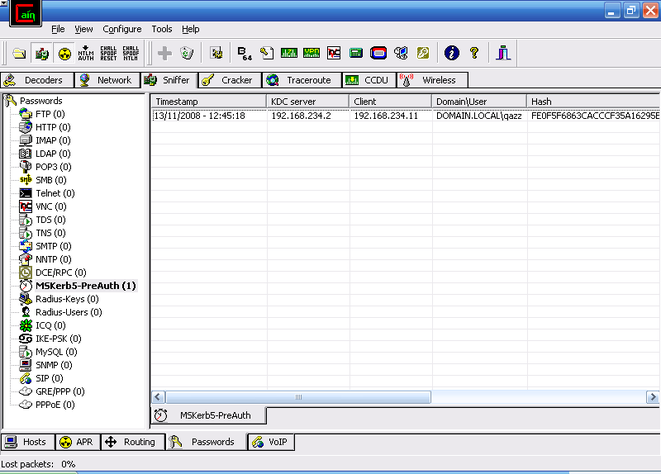
Task: Open the Hash Calculator icon
Action: click(x=356, y=53)
